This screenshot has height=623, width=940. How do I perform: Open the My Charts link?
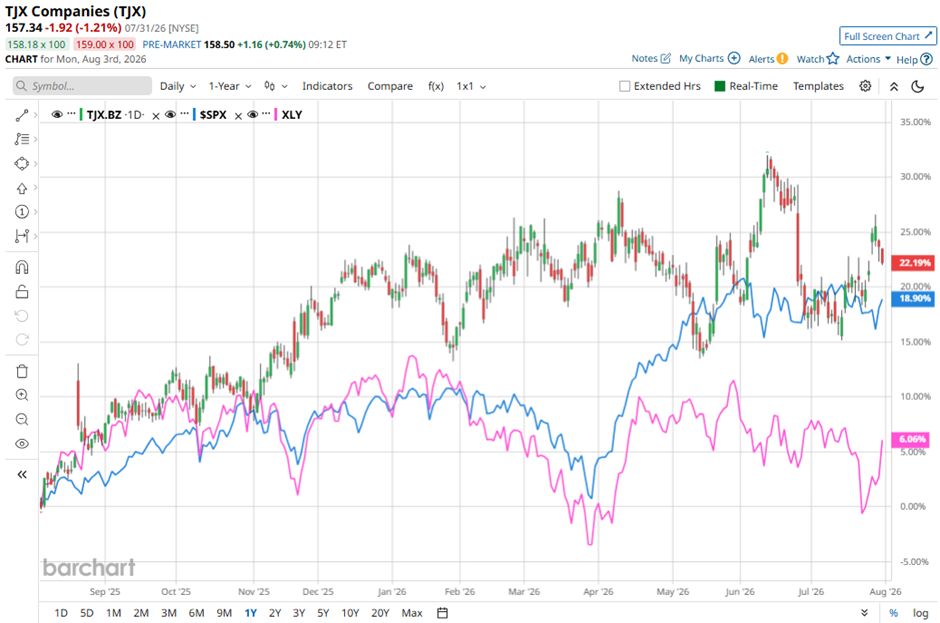(x=701, y=58)
